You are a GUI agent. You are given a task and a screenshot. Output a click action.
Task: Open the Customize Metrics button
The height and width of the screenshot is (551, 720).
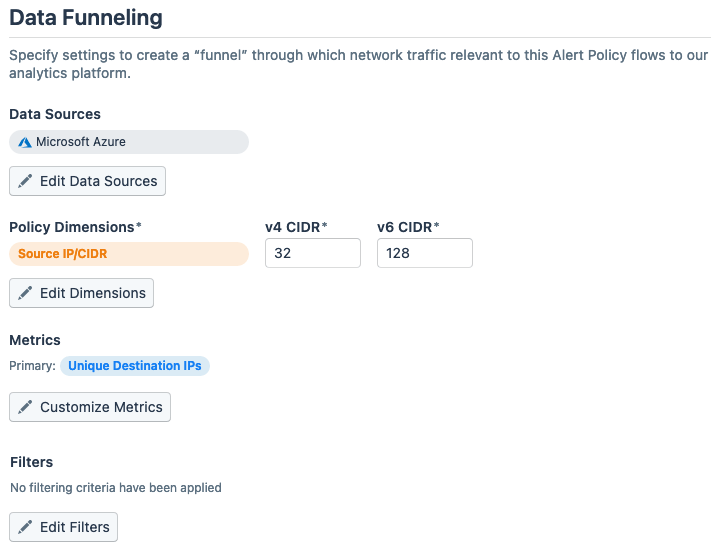click(x=90, y=407)
